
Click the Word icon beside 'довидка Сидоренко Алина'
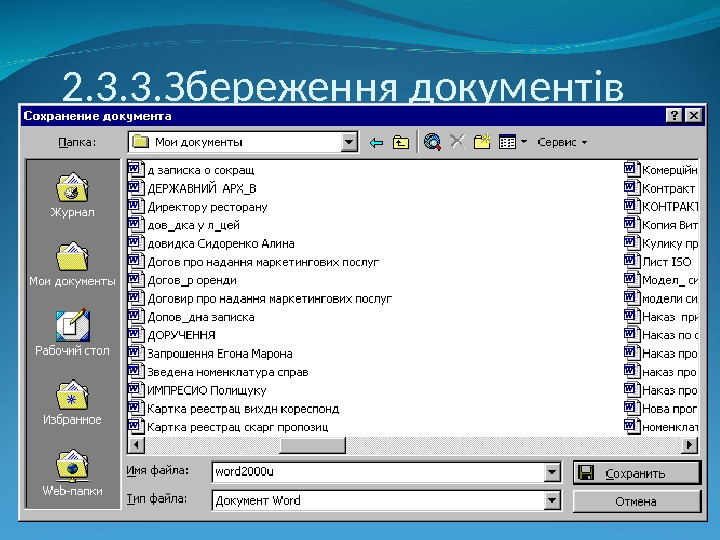click(135, 243)
